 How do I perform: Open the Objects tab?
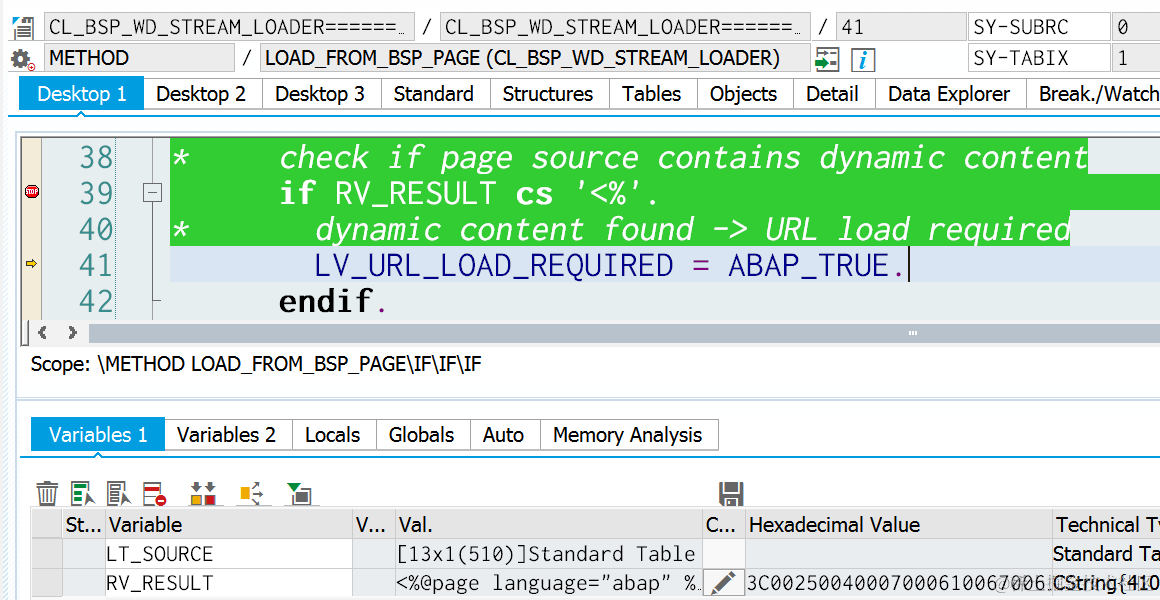(743, 94)
